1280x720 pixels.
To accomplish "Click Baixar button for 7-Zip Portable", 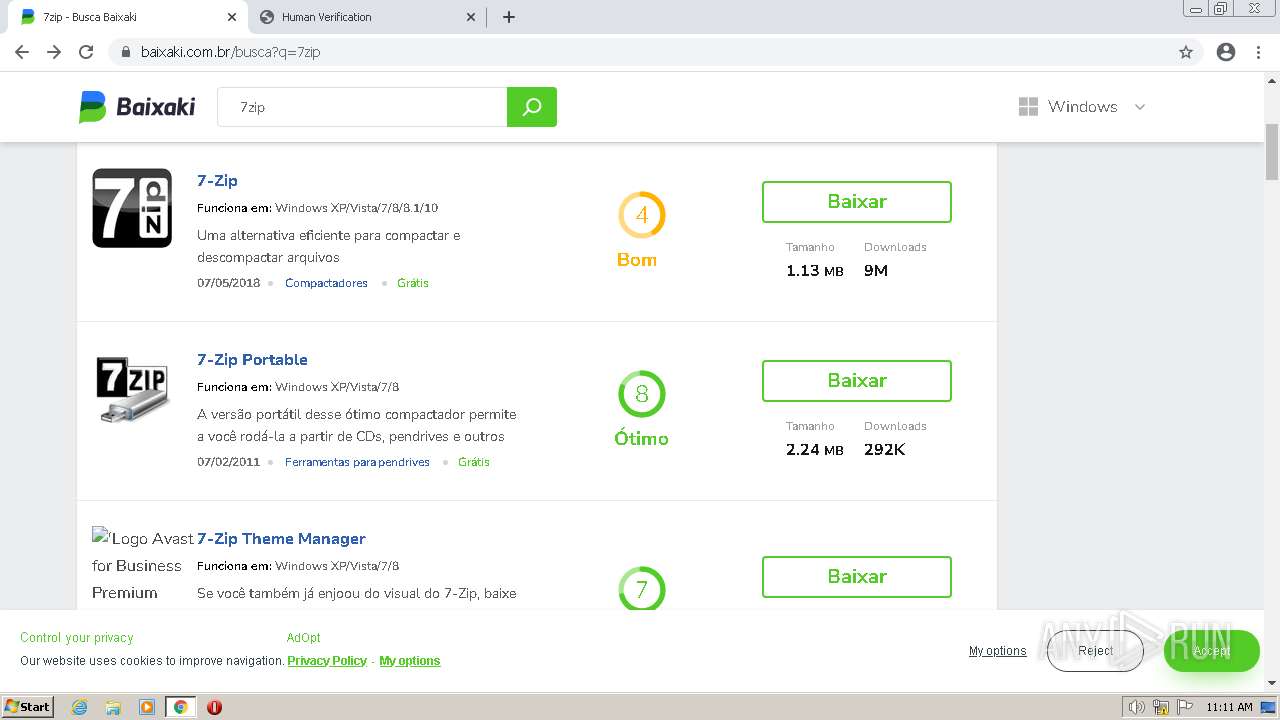I will click(857, 381).
